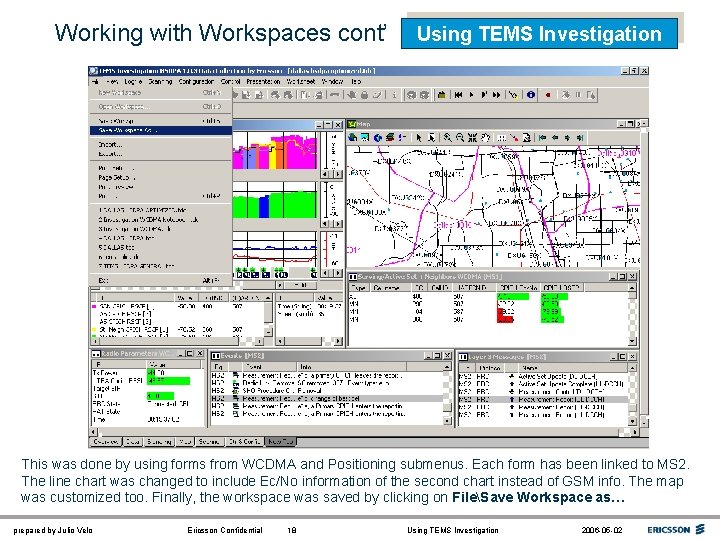Select the pan hand tool in Map toolbar
The height and width of the screenshot is (540, 720).
(x=486, y=137)
